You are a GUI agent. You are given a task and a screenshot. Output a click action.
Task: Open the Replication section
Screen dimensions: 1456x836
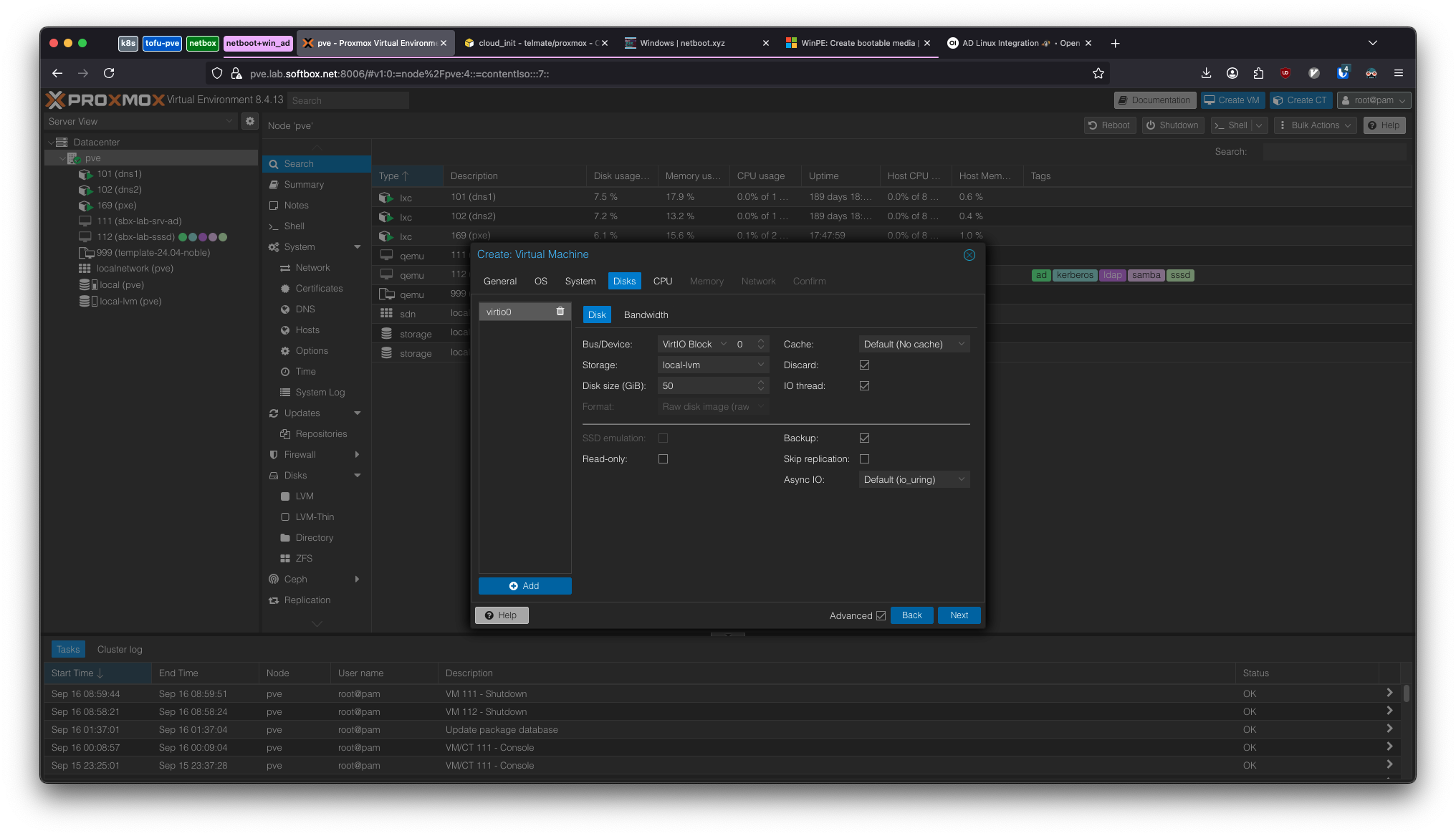(306, 600)
